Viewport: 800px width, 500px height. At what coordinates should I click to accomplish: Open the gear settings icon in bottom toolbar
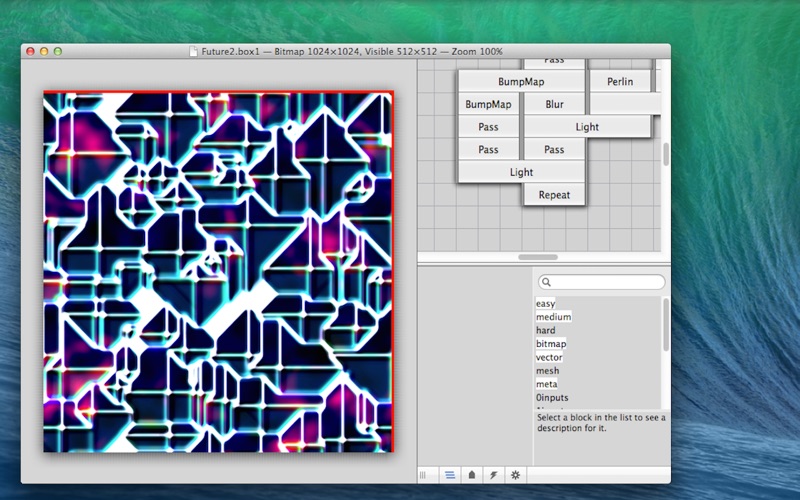point(515,475)
